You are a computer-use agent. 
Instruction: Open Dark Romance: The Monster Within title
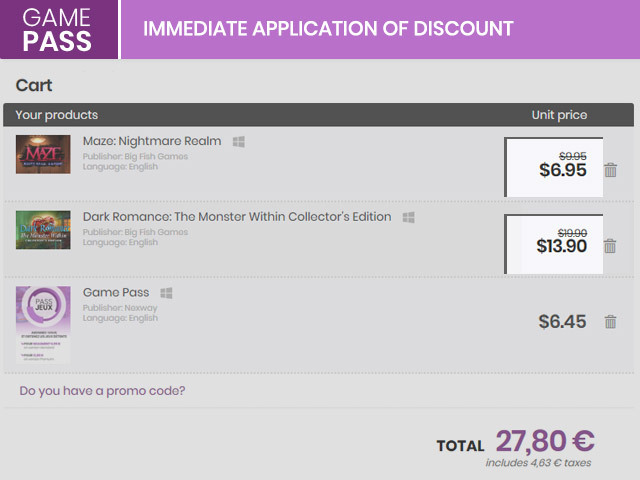click(x=237, y=216)
